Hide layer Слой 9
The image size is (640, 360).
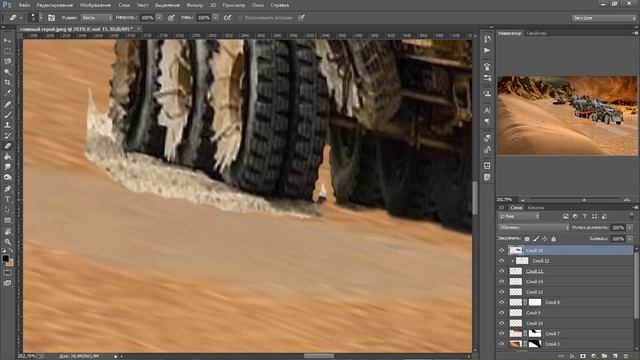pyautogui.click(x=502, y=313)
